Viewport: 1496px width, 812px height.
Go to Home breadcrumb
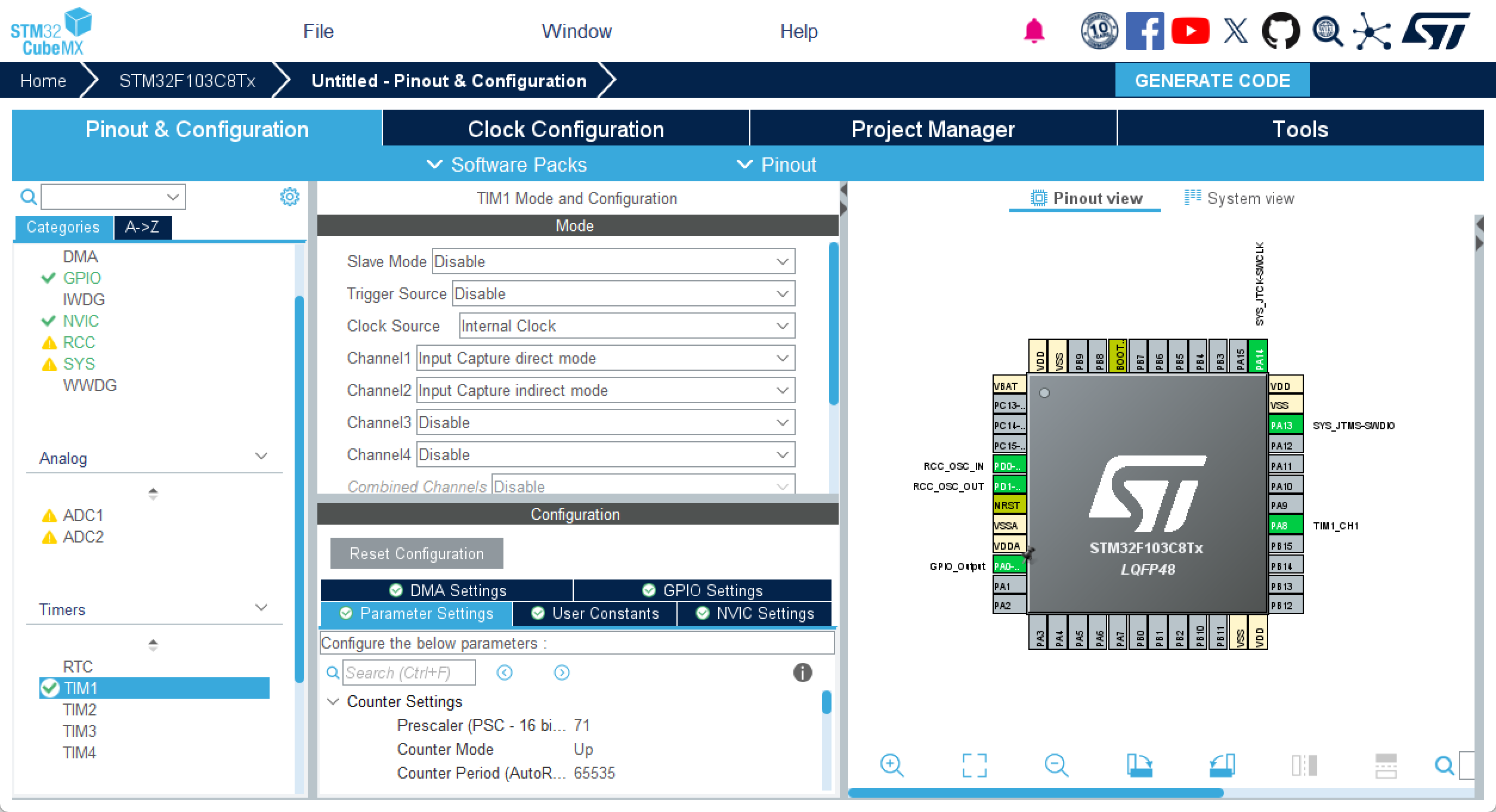(43, 80)
